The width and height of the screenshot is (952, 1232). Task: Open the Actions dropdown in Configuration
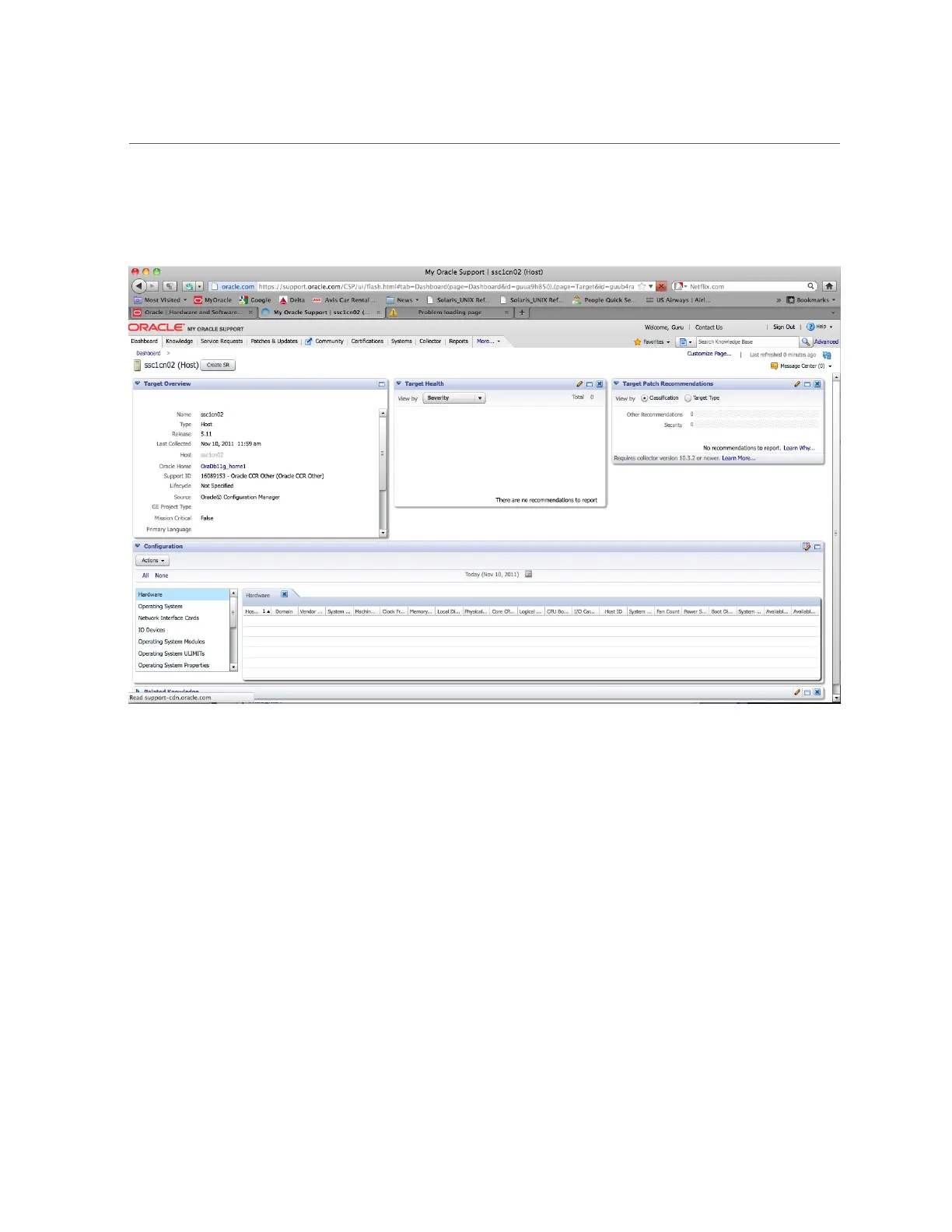point(152,561)
